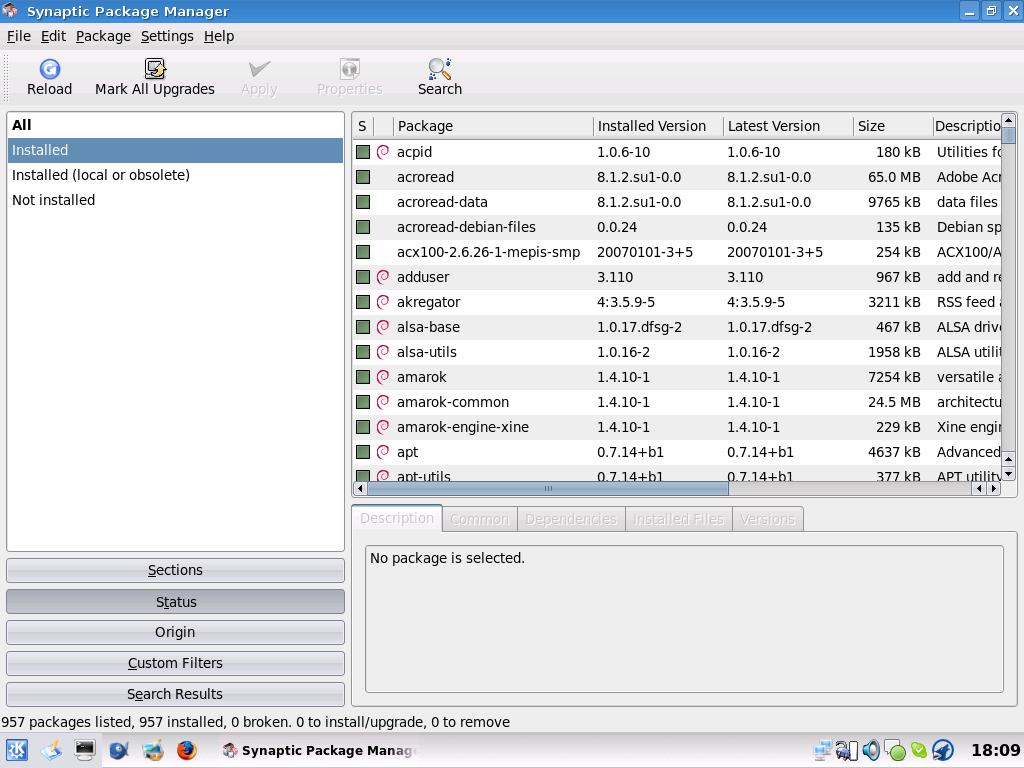Screen dimensions: 1024x768
Task: Click the Debian swirl icon next to apt
Action: click(383, 452)
